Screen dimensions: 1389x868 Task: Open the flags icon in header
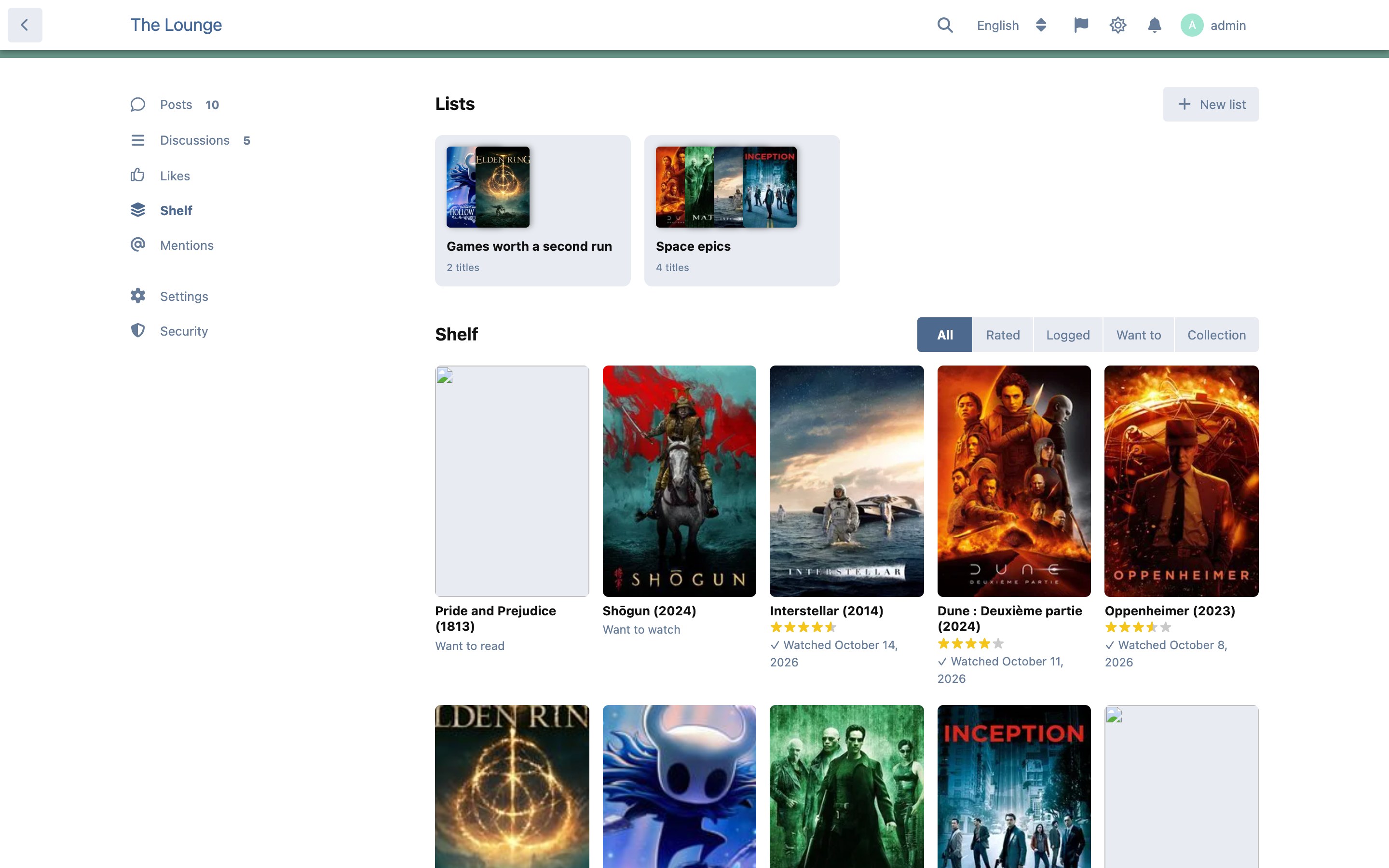pyautogui.click(x=1081, y=25)
